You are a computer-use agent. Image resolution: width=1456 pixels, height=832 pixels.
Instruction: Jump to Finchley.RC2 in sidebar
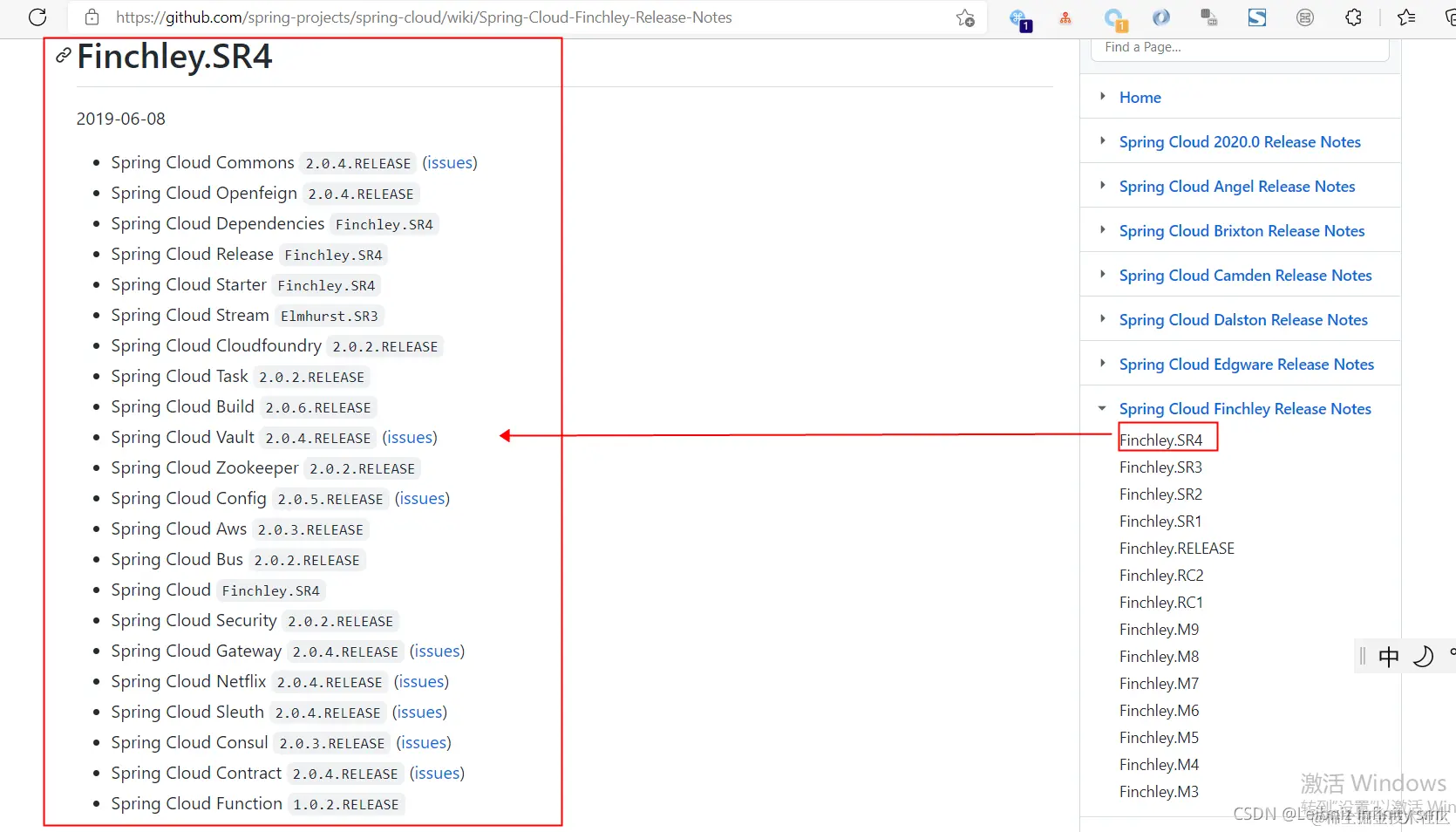[1161, 576]
